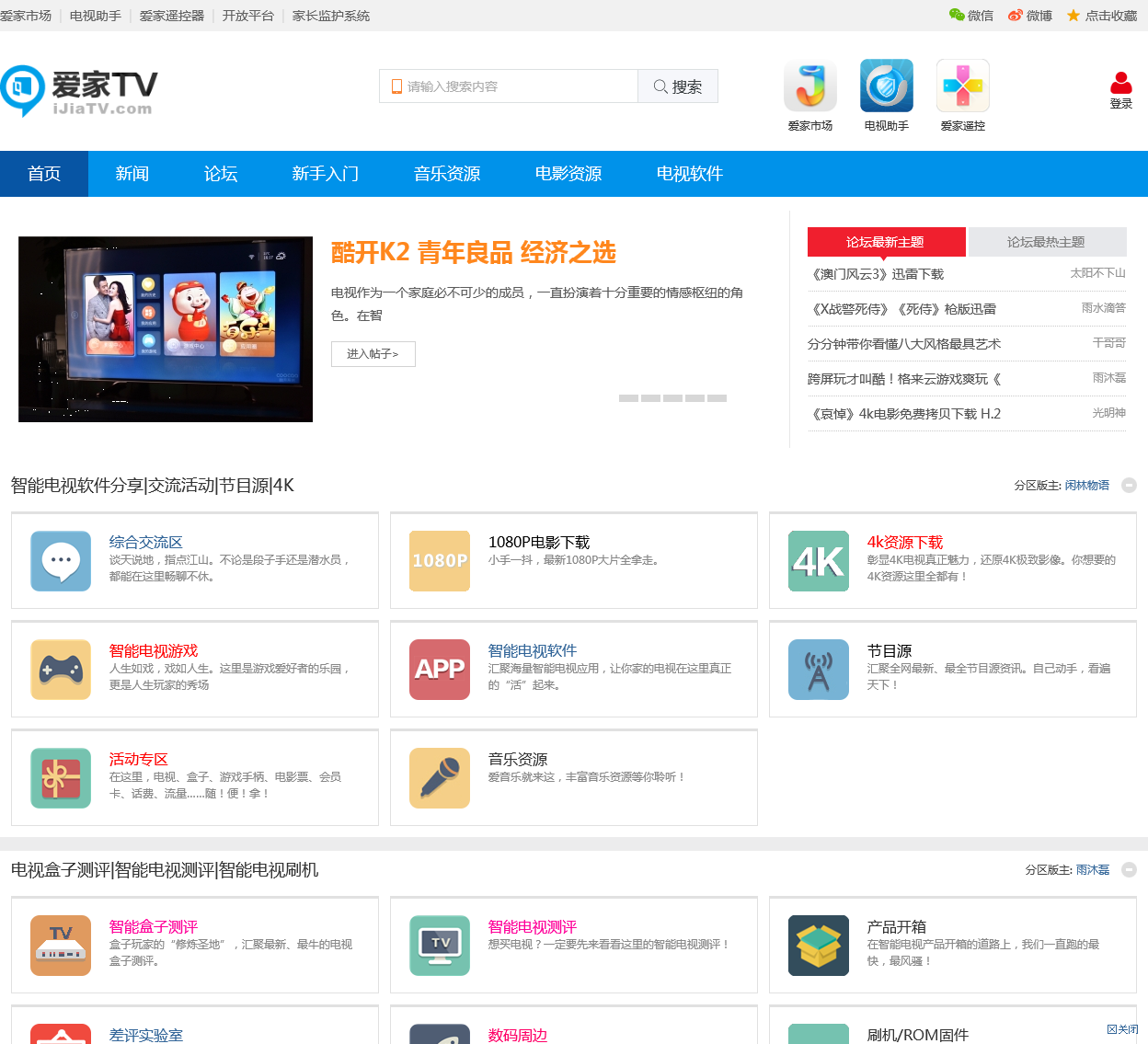Go to the 首页 navigation tab
Viewport: 1148px width, 1044px height.
44,174
